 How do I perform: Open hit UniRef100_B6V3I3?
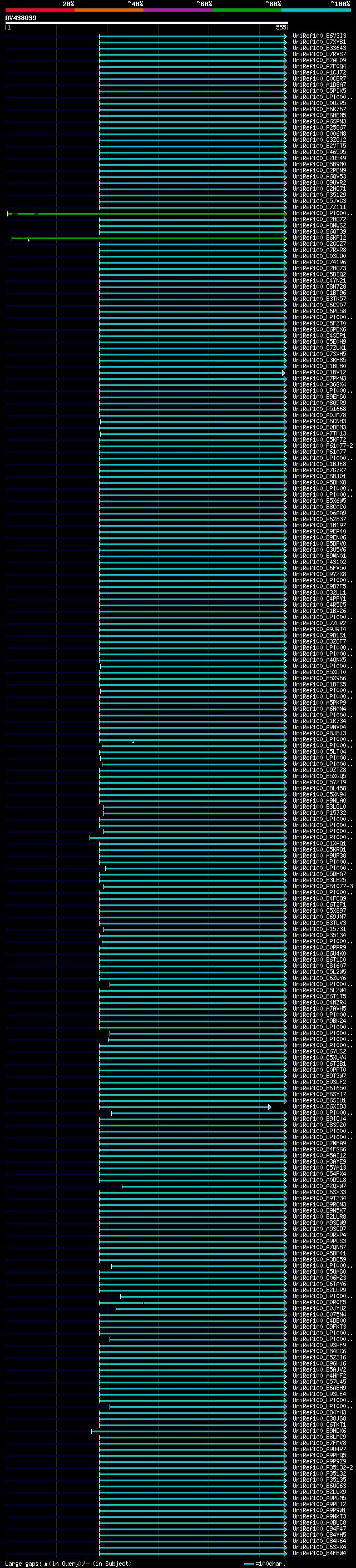(319, 36)
